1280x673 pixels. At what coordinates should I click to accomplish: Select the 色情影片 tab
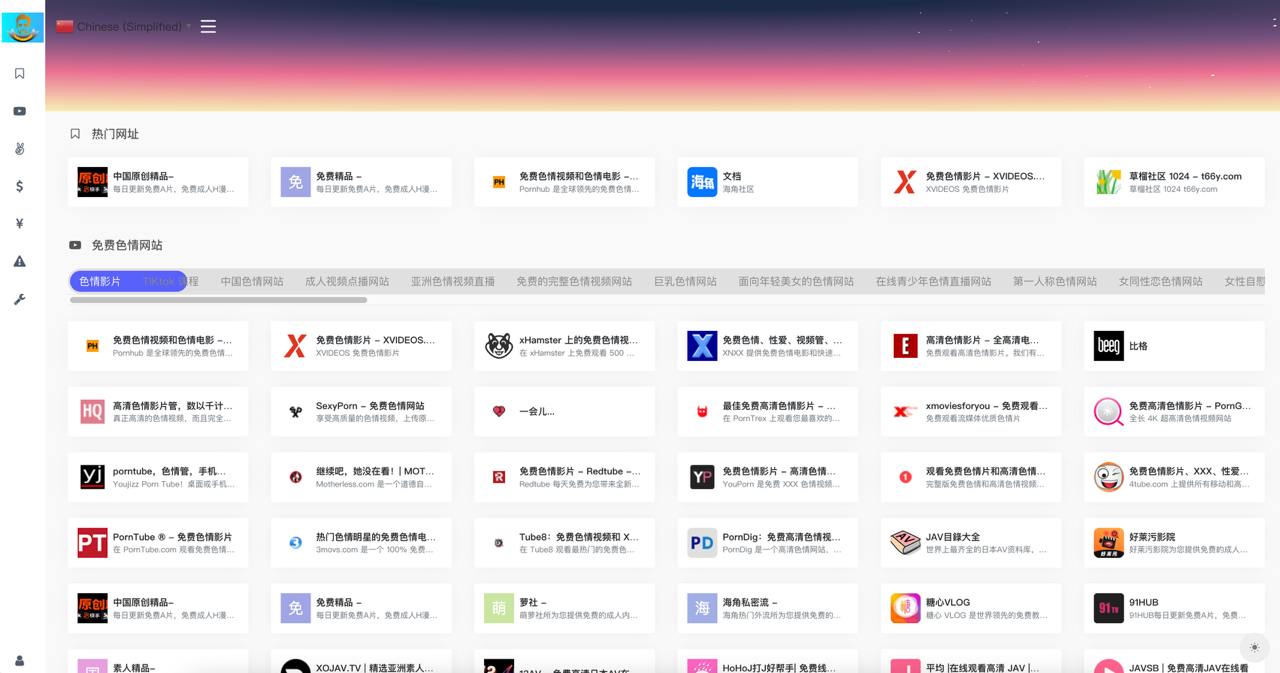(x=100, y=281)
